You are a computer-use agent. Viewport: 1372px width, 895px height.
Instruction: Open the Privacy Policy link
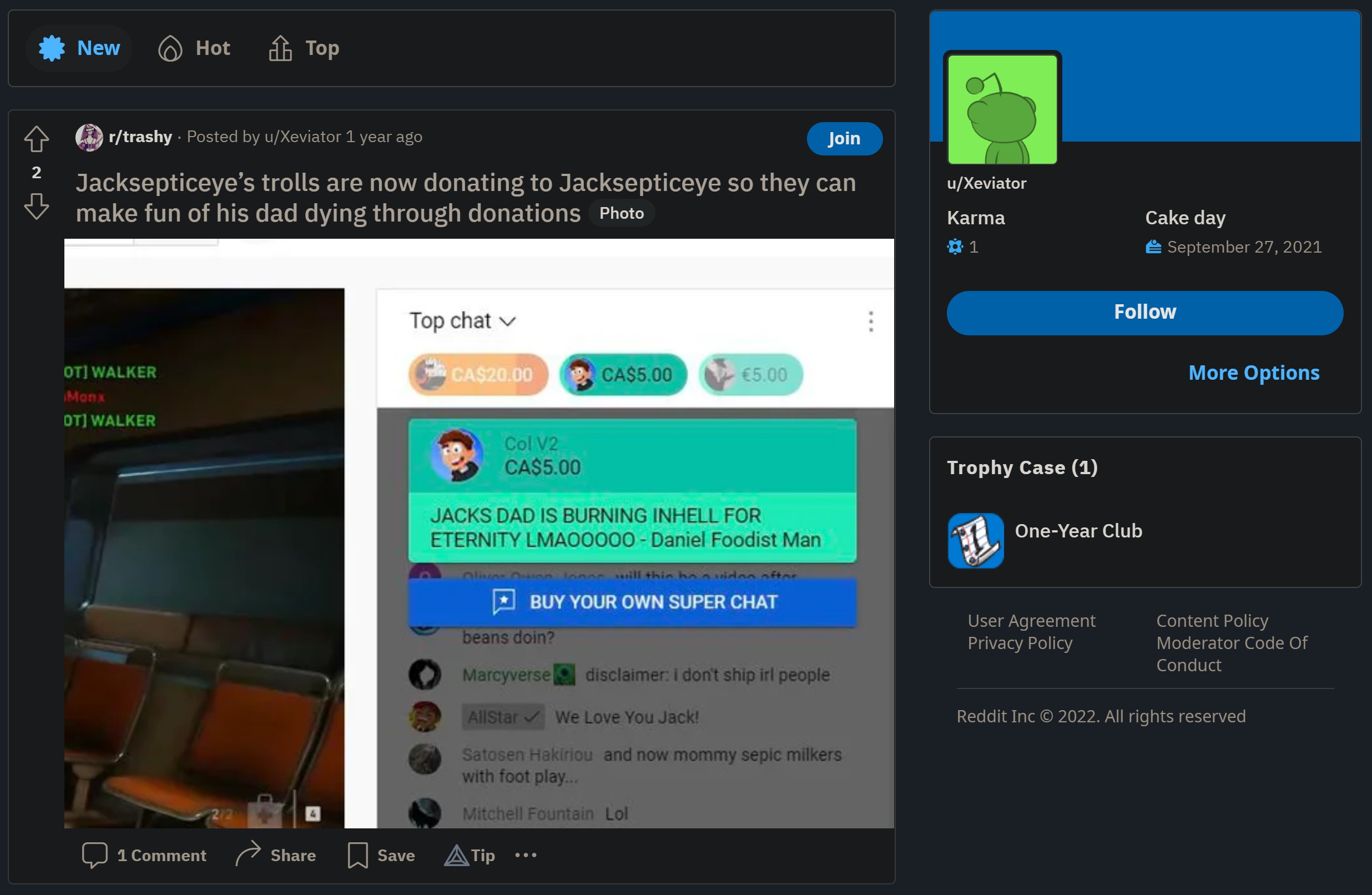pos(1020,642)
